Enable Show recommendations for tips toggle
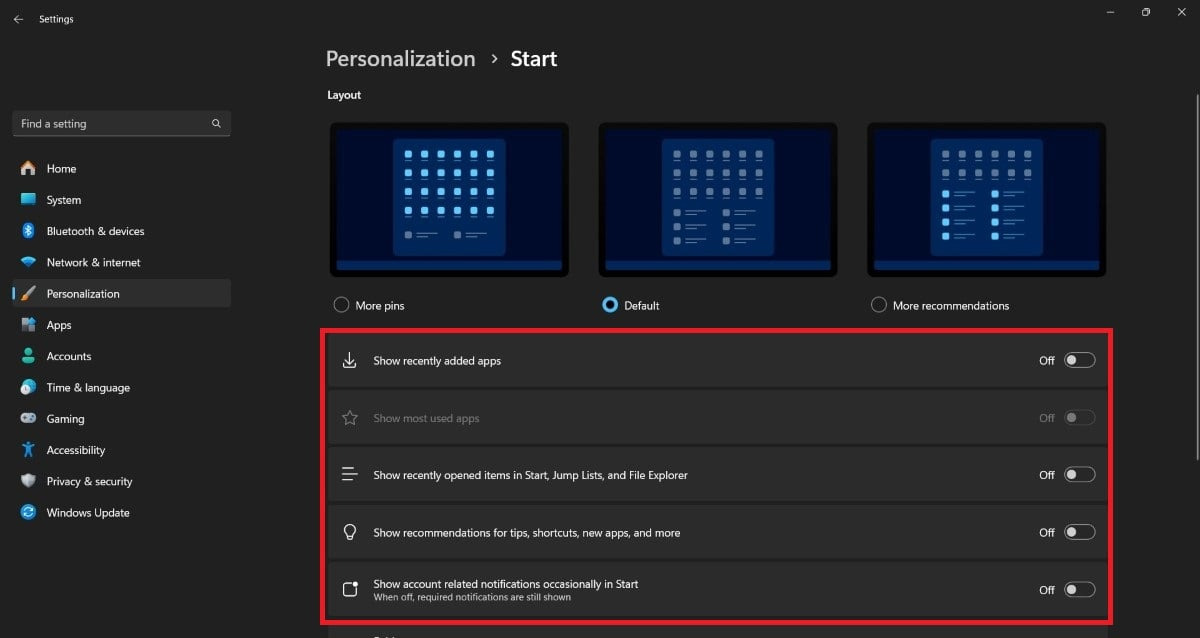 [x=1079, y=532]
